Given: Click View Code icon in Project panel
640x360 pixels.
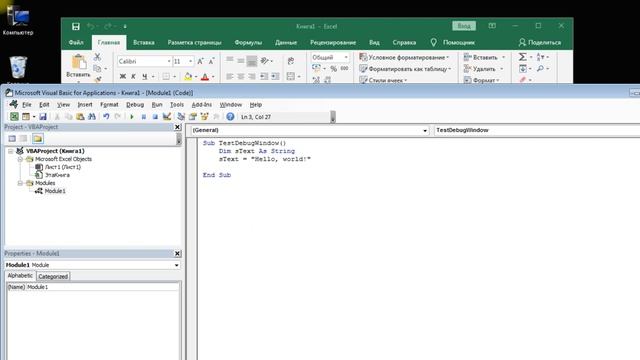Looking at the screenshot, I should click(12, 139).
